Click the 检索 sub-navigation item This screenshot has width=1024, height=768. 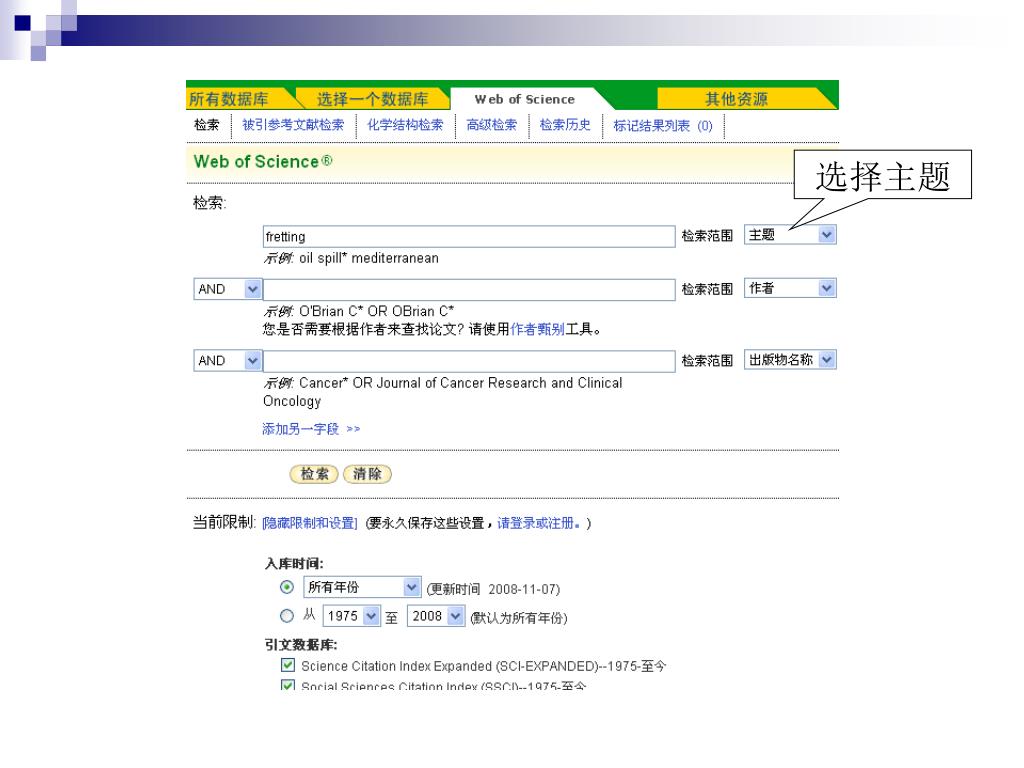(207, 125)
